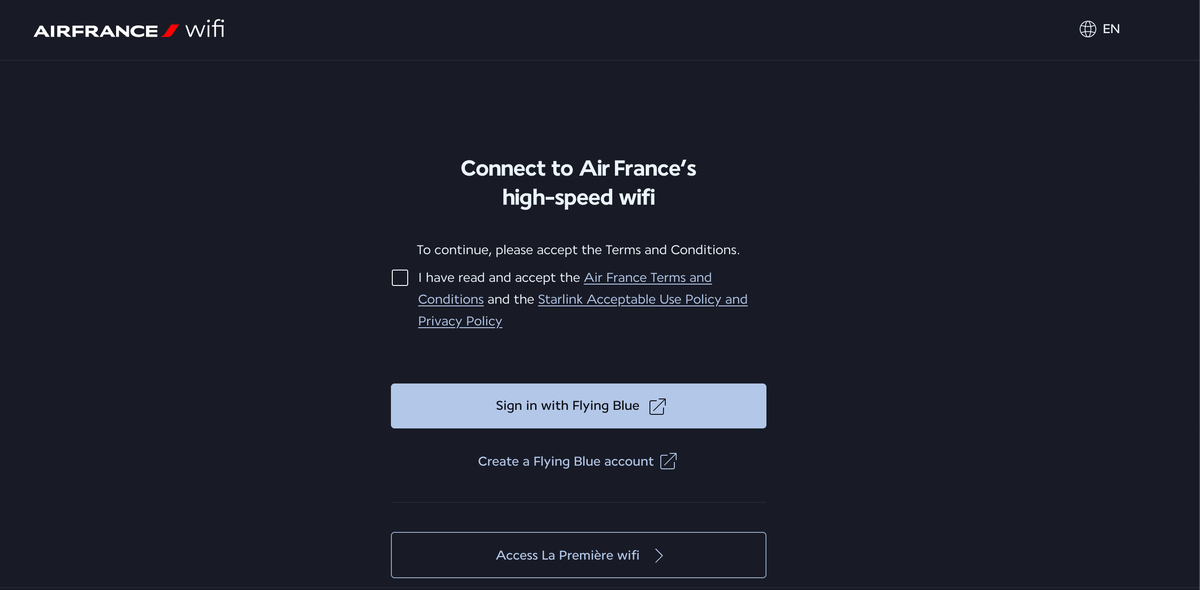The width and height of the screenshot is (1200, 590).
Task: Click the red Air France swoosh emblem
Action: tap(170, 31)
